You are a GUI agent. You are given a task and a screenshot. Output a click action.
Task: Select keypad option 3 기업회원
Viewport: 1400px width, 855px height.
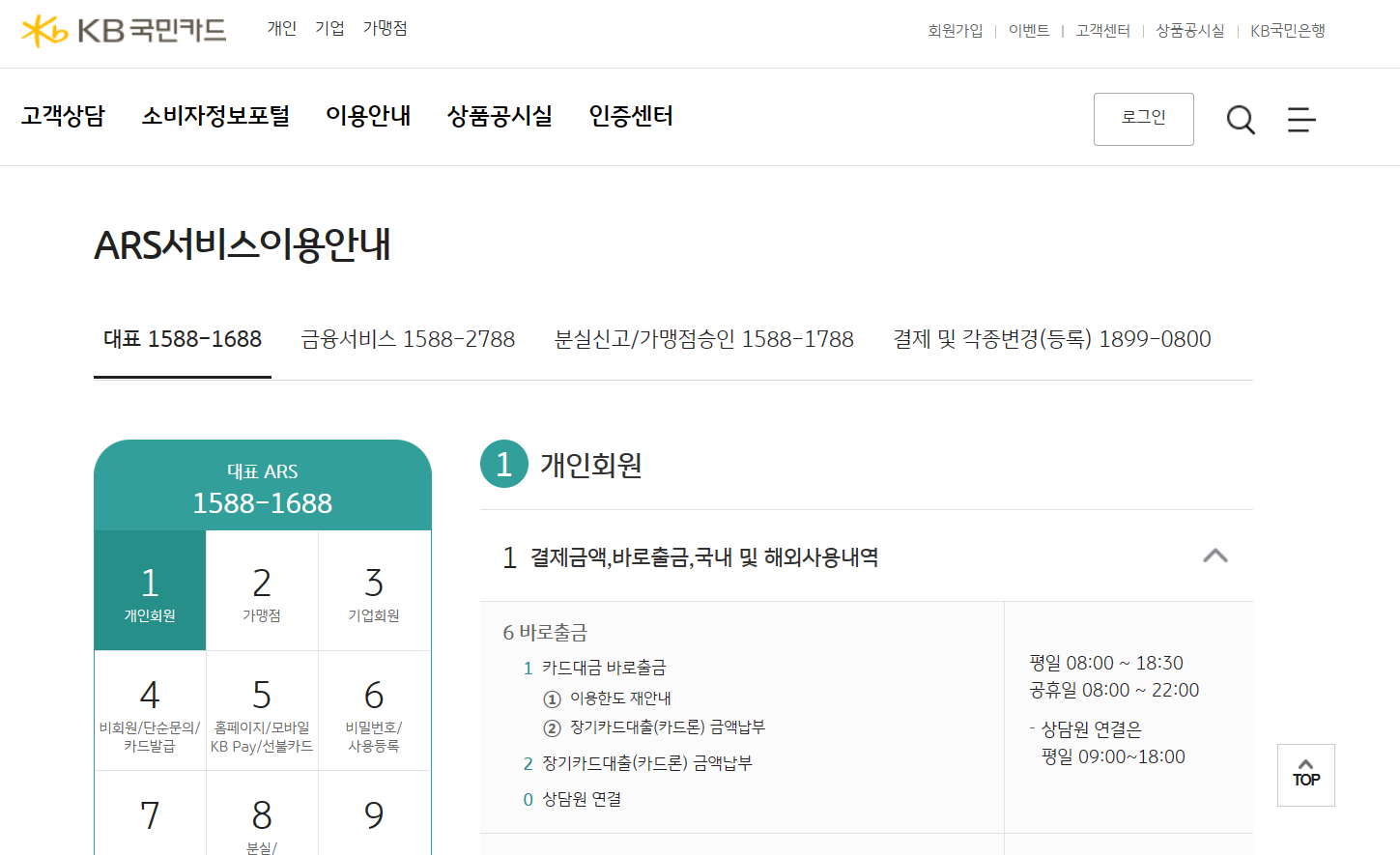(x=375, y=589)
